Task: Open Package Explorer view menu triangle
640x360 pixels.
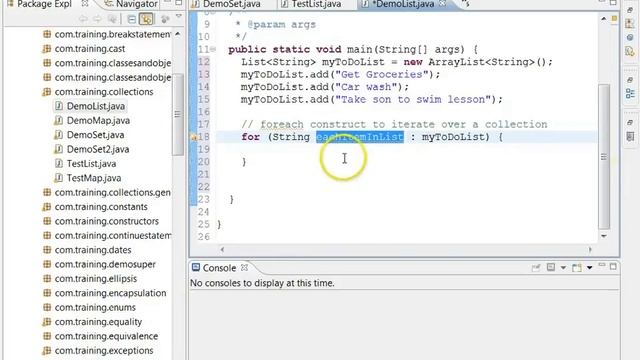Action: 179,17
